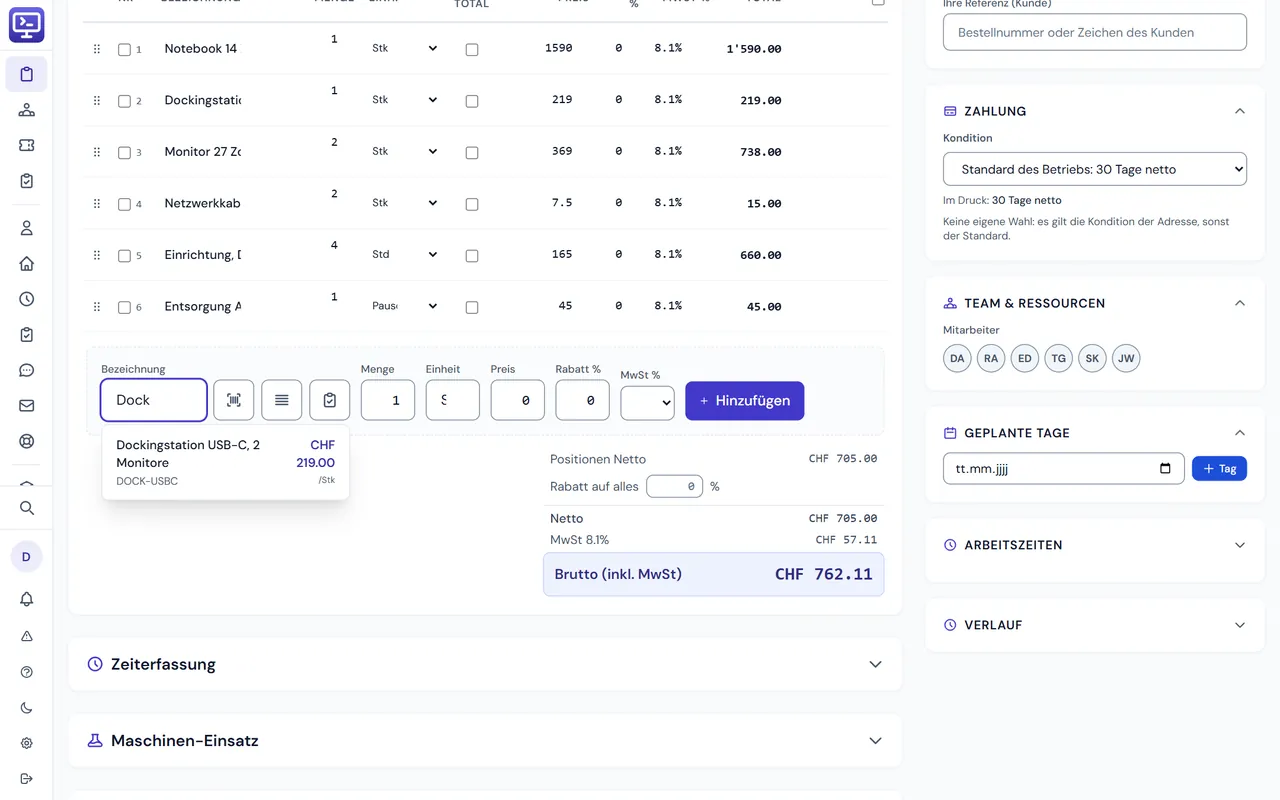Open the warning triangle sidebar icon
Viewport: 1280px width, 800px height.
coord(27,636)
